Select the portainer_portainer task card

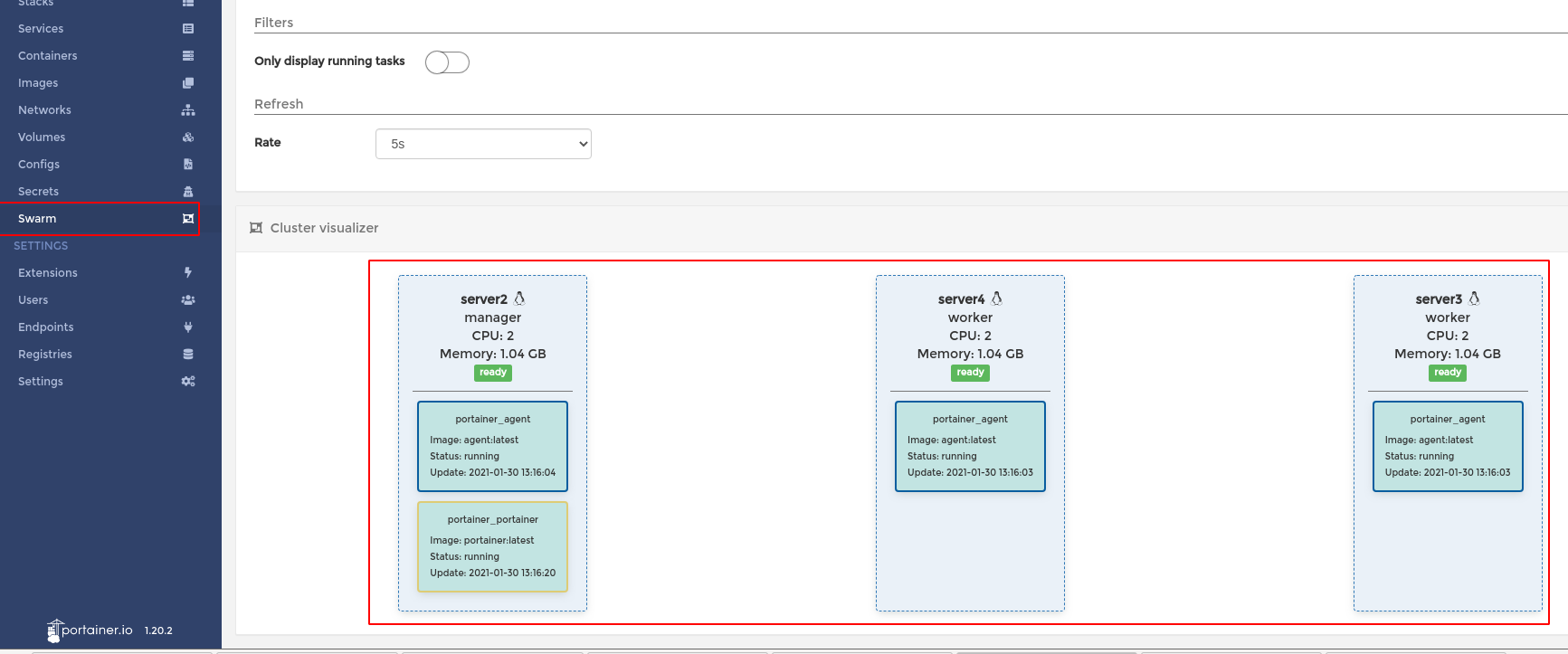pos(493,547)
